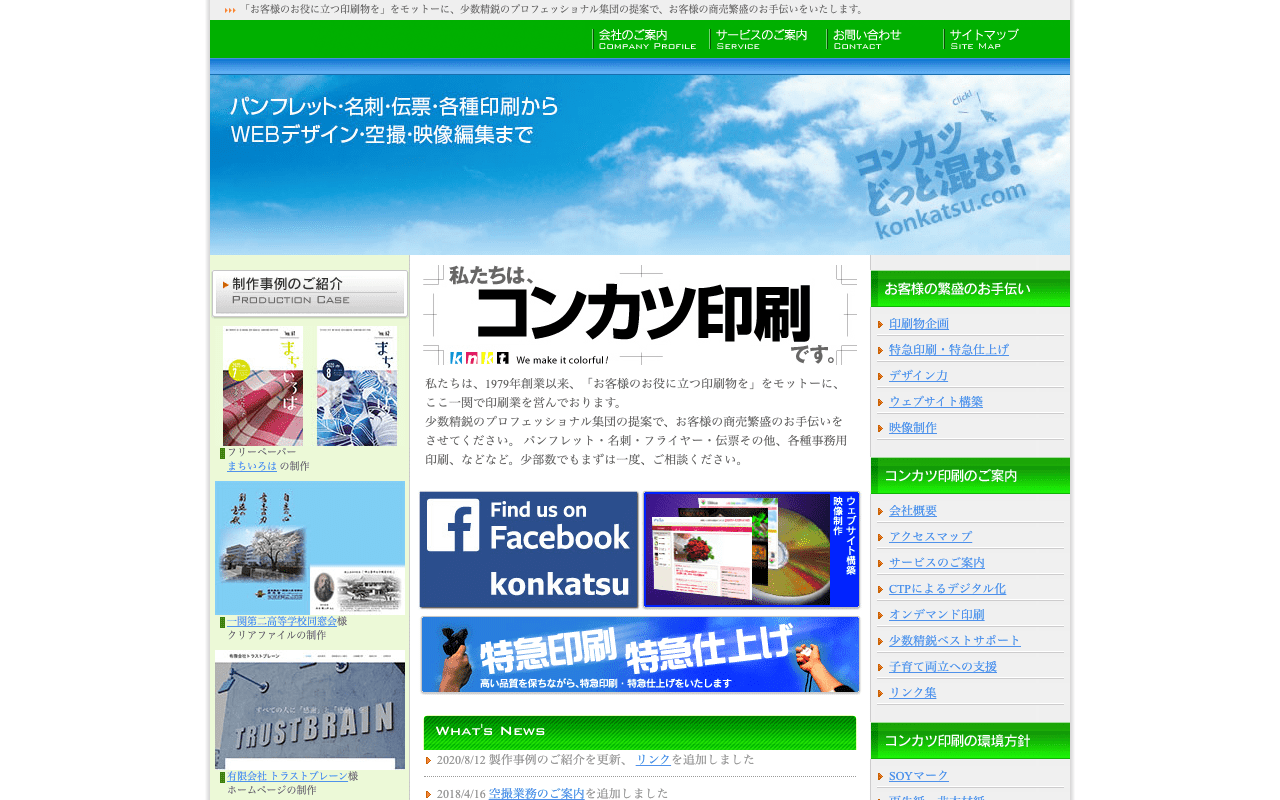This screenshot has width=1280, height=800.
Task: Open the 一関第二高等学校同窓会 link
Action: [282, 622]
